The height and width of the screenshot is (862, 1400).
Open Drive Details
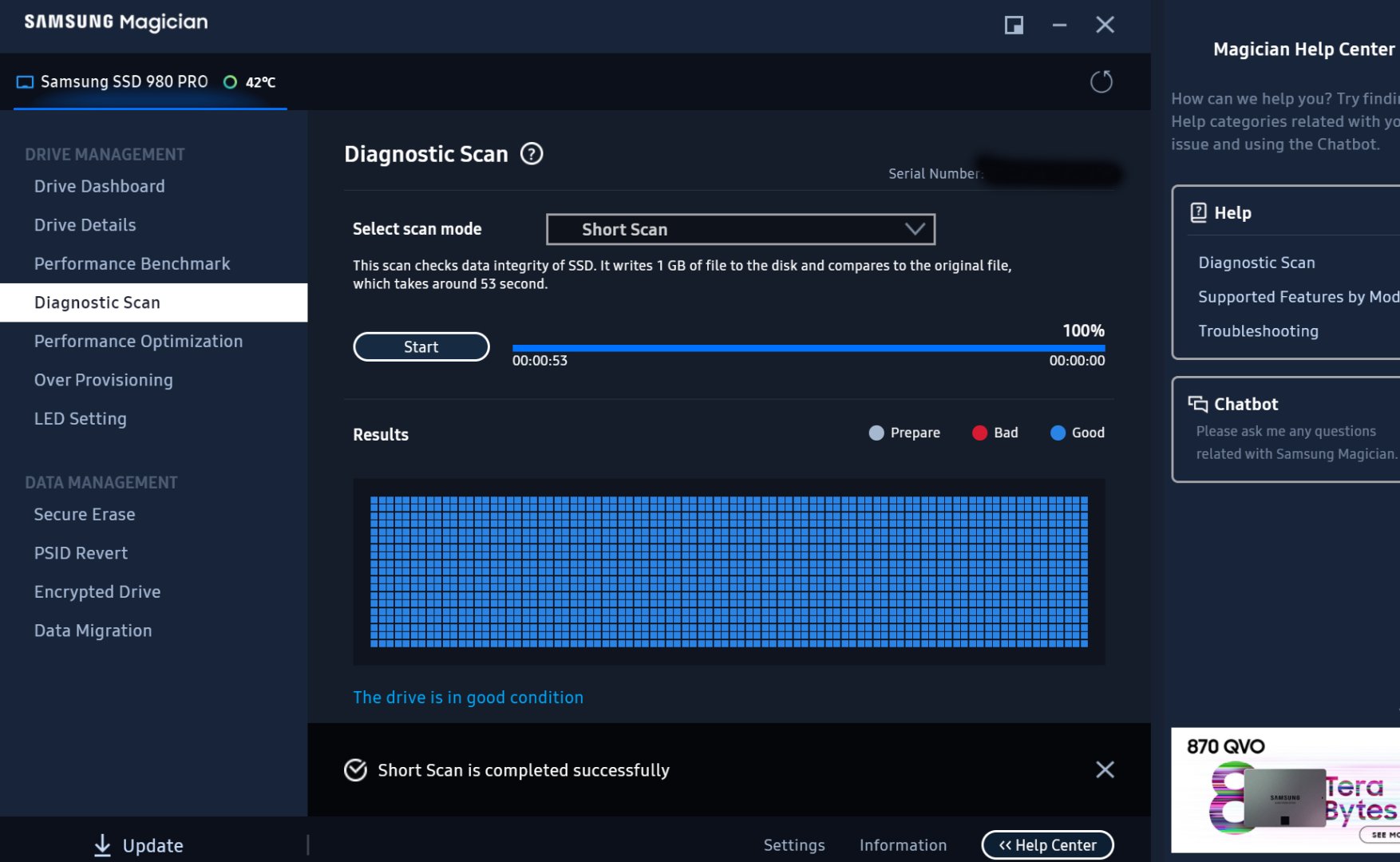coord(85,225)
